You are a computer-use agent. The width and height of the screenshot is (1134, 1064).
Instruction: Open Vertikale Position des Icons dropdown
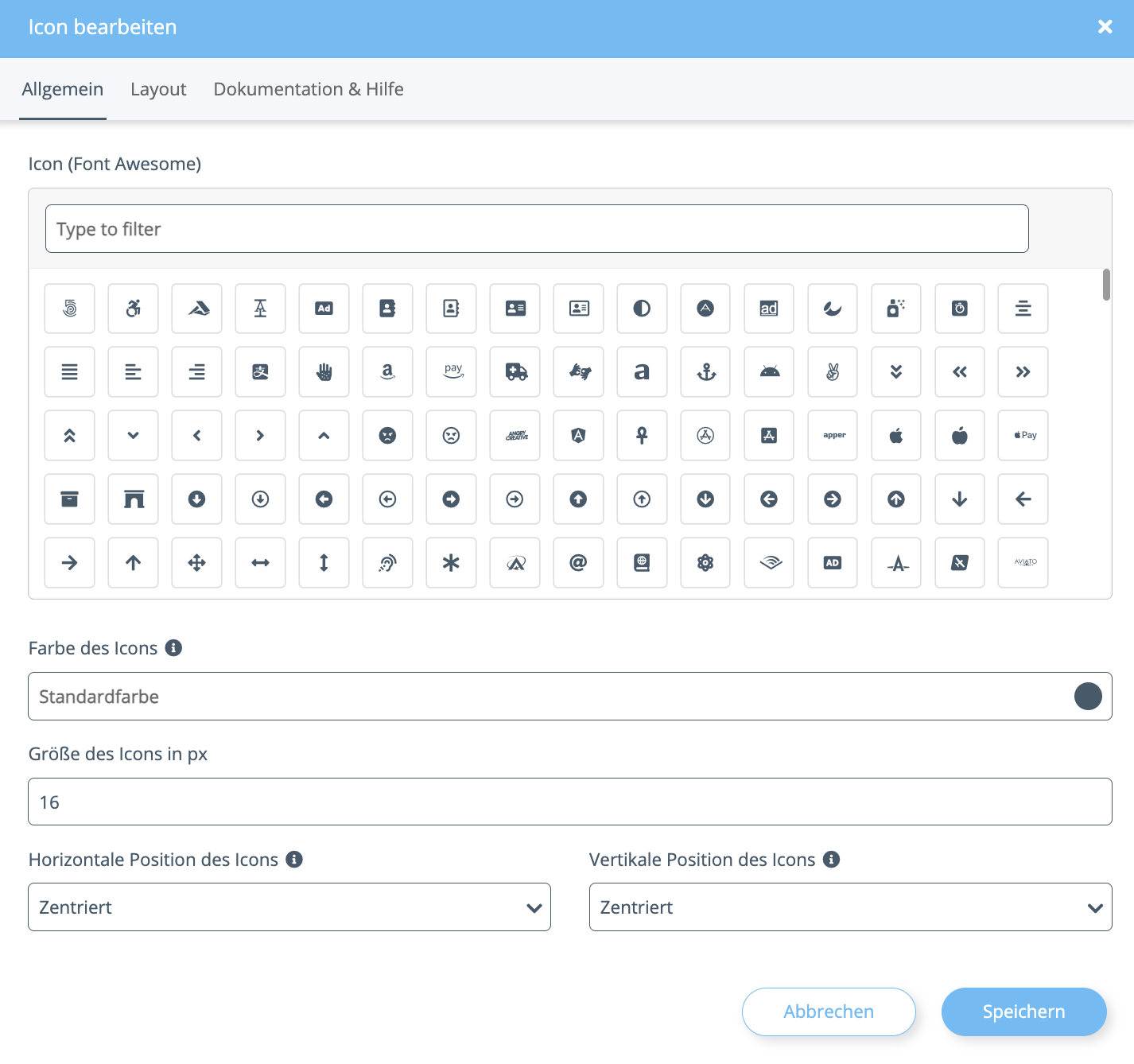tap(851, 907)
